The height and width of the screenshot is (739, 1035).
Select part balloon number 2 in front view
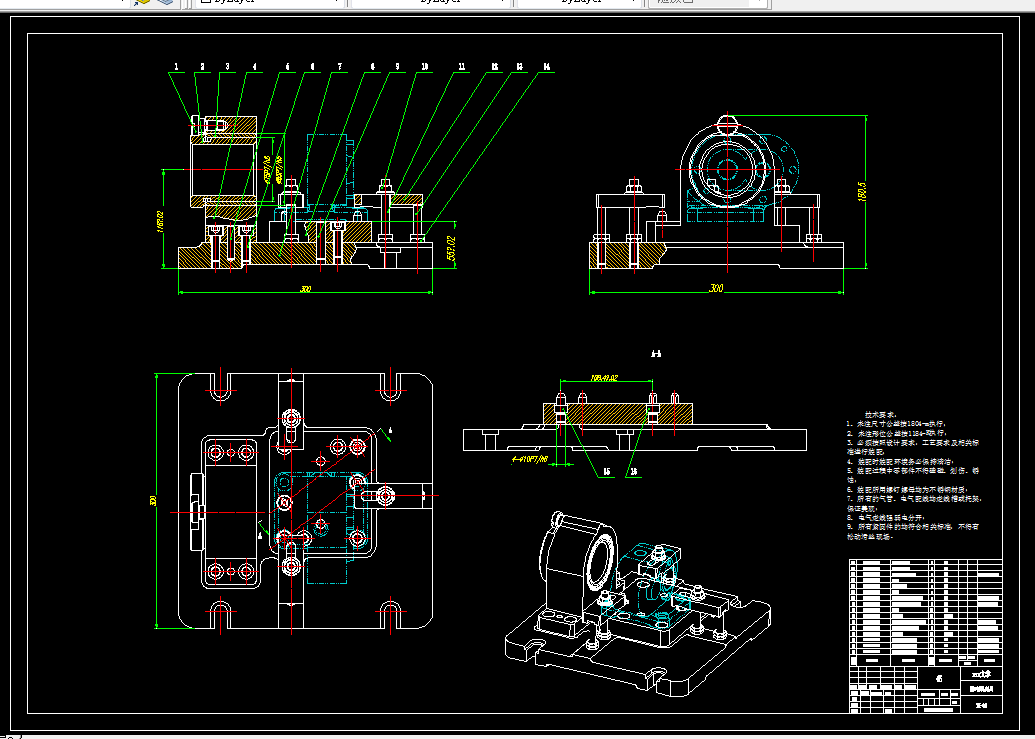(202, 67)
